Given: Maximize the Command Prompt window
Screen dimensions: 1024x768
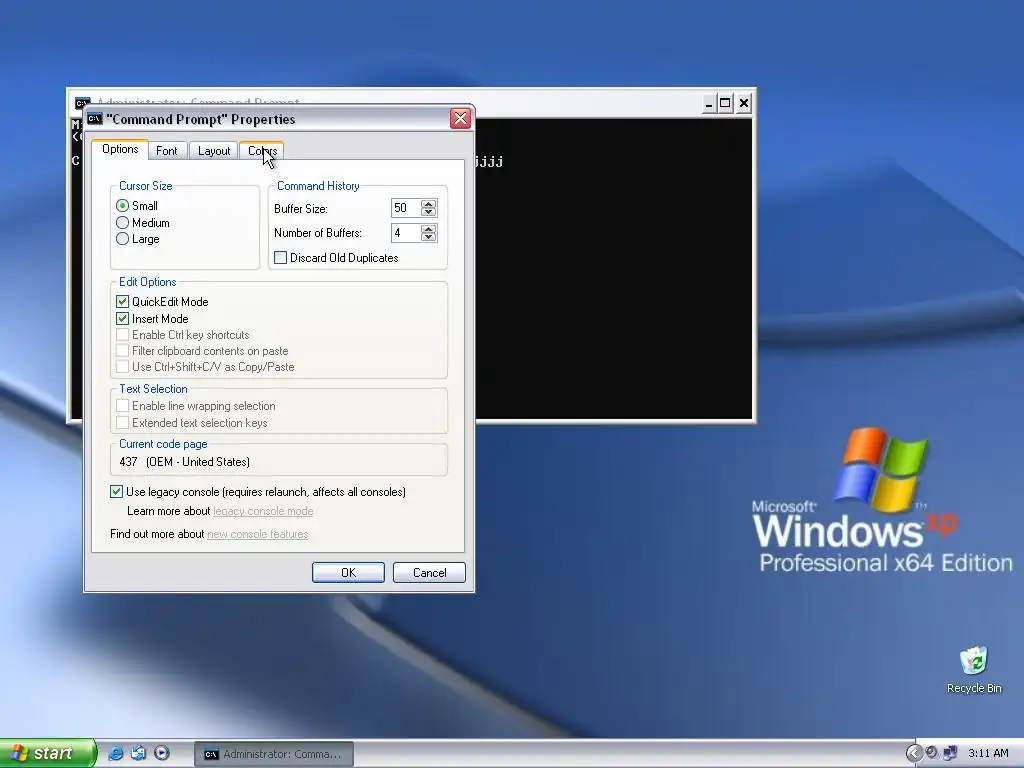Looking at the screenshot, I should click(725, 103).
